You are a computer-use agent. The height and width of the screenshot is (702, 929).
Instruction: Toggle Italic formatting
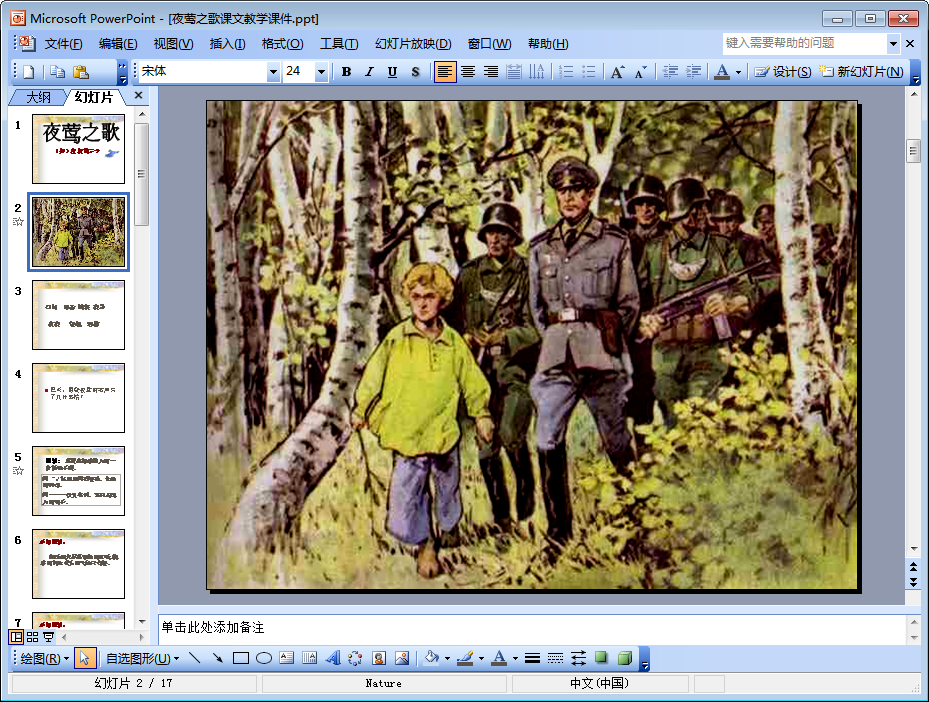tap(369, 72)
